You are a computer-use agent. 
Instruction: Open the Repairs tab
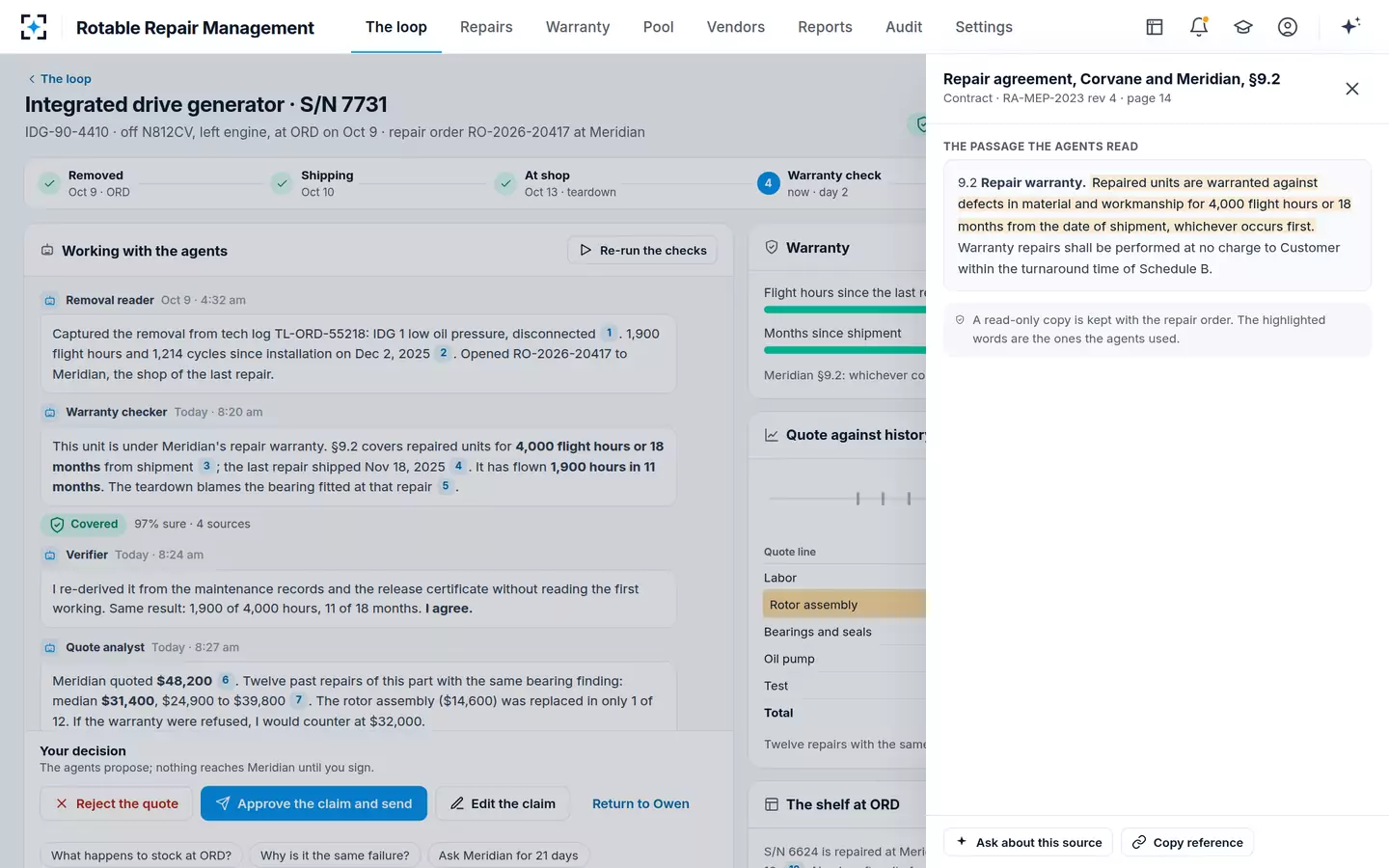point(486,27)
